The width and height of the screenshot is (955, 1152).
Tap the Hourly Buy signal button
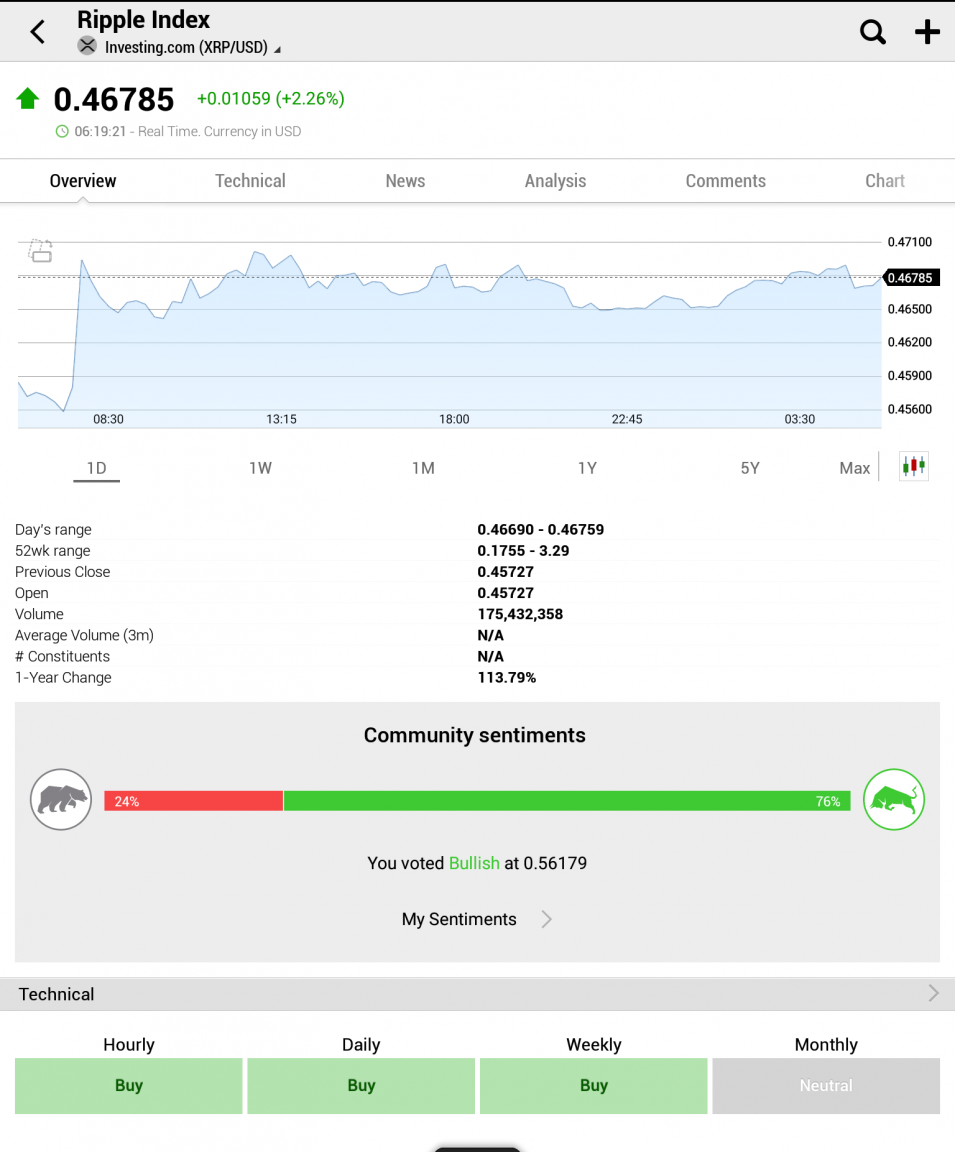tap(129, 1086)
